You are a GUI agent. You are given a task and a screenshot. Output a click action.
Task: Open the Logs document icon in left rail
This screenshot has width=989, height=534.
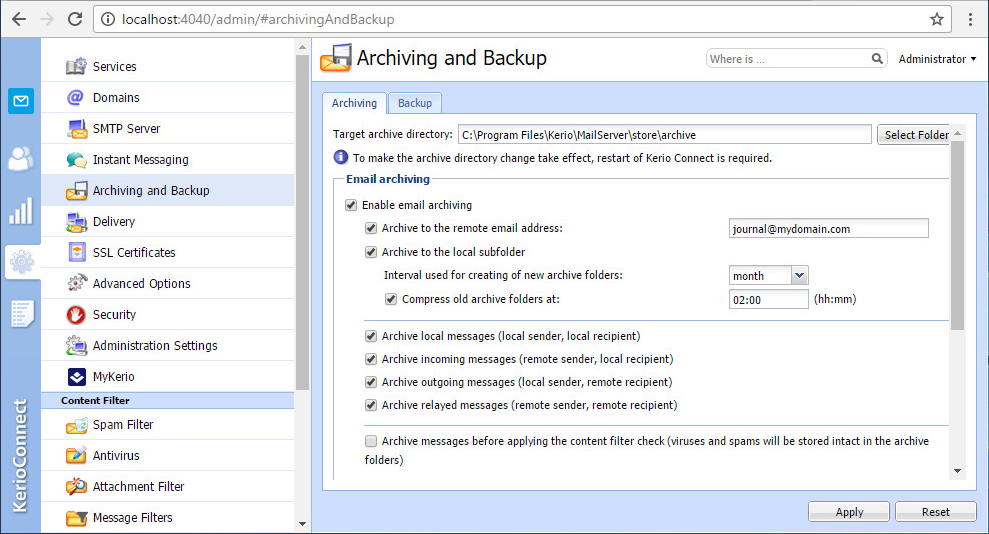coord(21,313)
